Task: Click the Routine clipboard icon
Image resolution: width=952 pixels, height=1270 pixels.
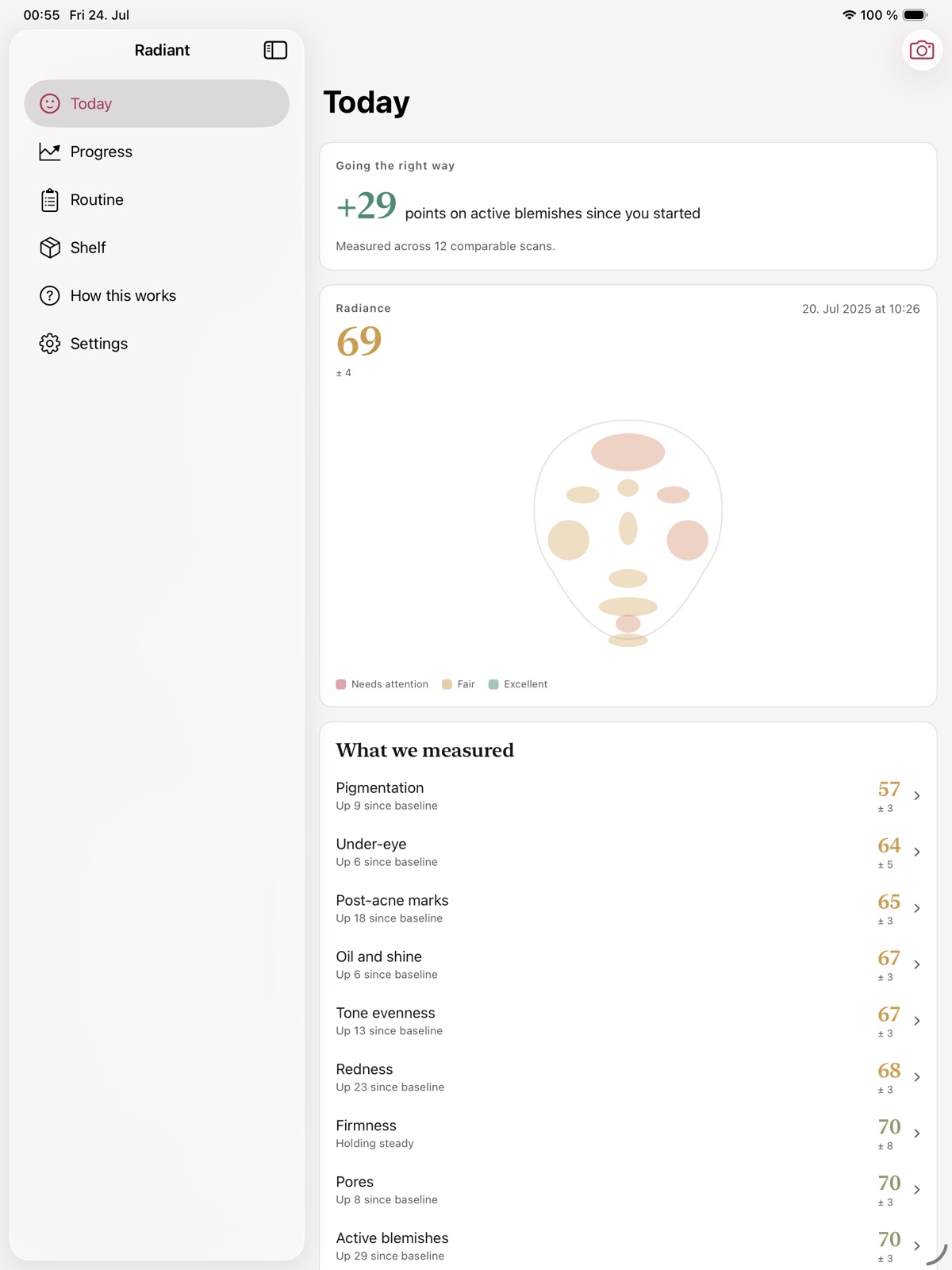Action: 50,200
